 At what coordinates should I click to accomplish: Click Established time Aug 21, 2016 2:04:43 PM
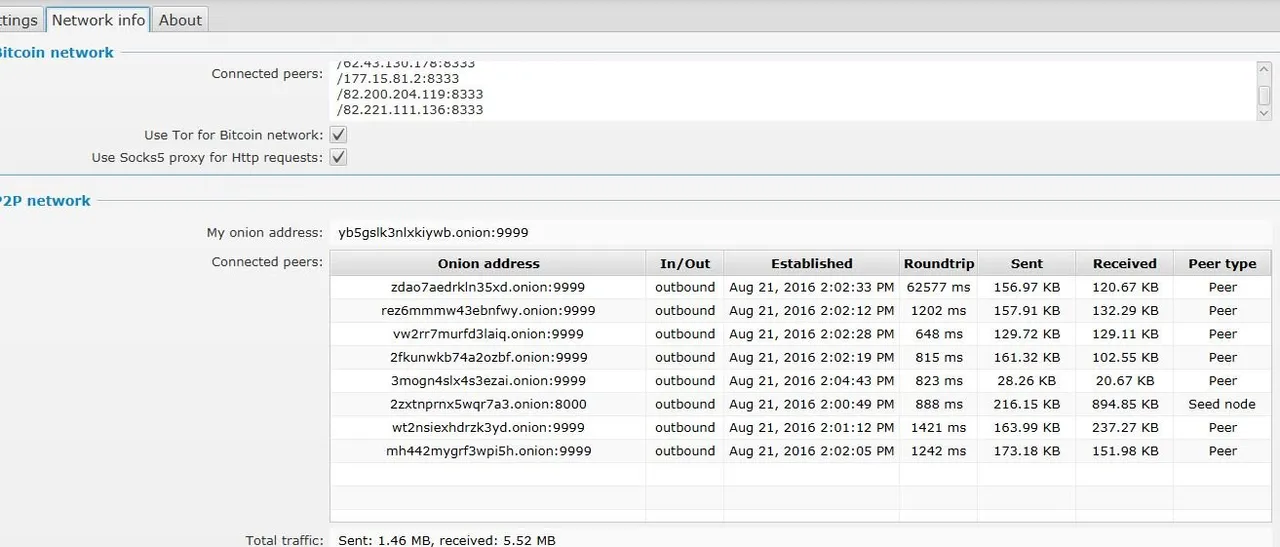(812, 381)
